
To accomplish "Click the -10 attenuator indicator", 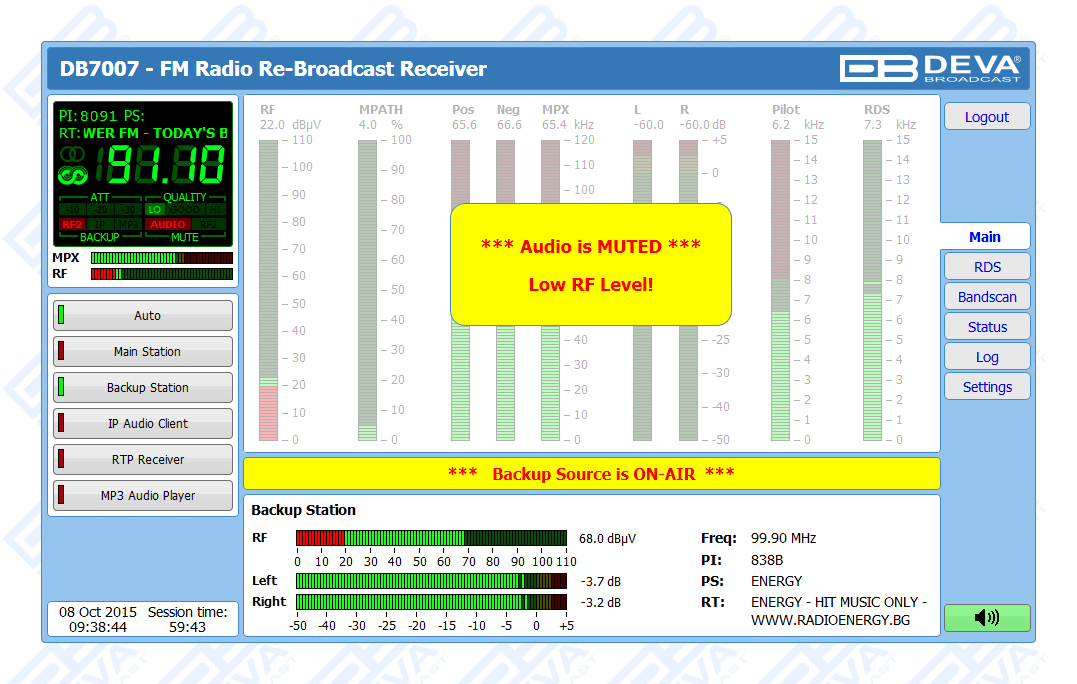I will point(72,210).
